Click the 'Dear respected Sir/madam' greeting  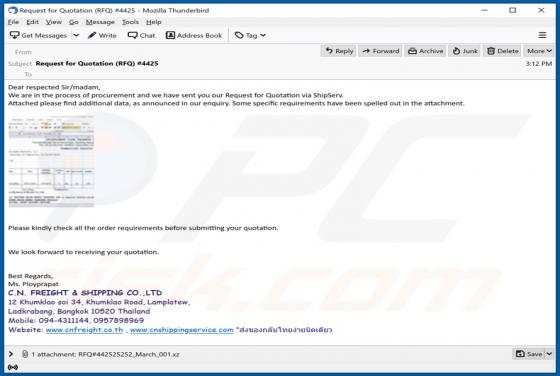(54, 87)
